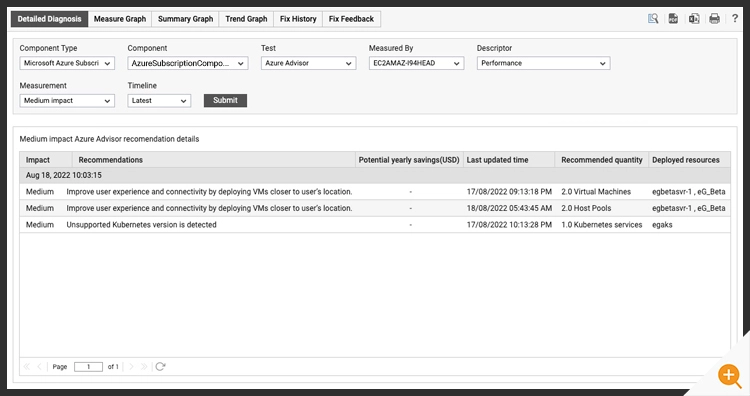Click the recommendation text in the Virtual Machines row
Image resolution: width=750 pixels, height=396 pixels.
(x=209, y=192)
